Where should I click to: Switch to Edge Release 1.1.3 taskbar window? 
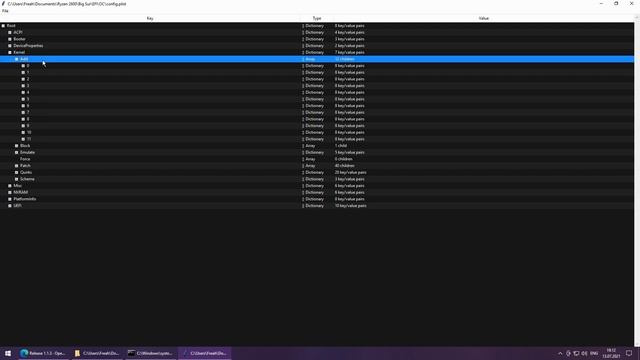(43, 353)
